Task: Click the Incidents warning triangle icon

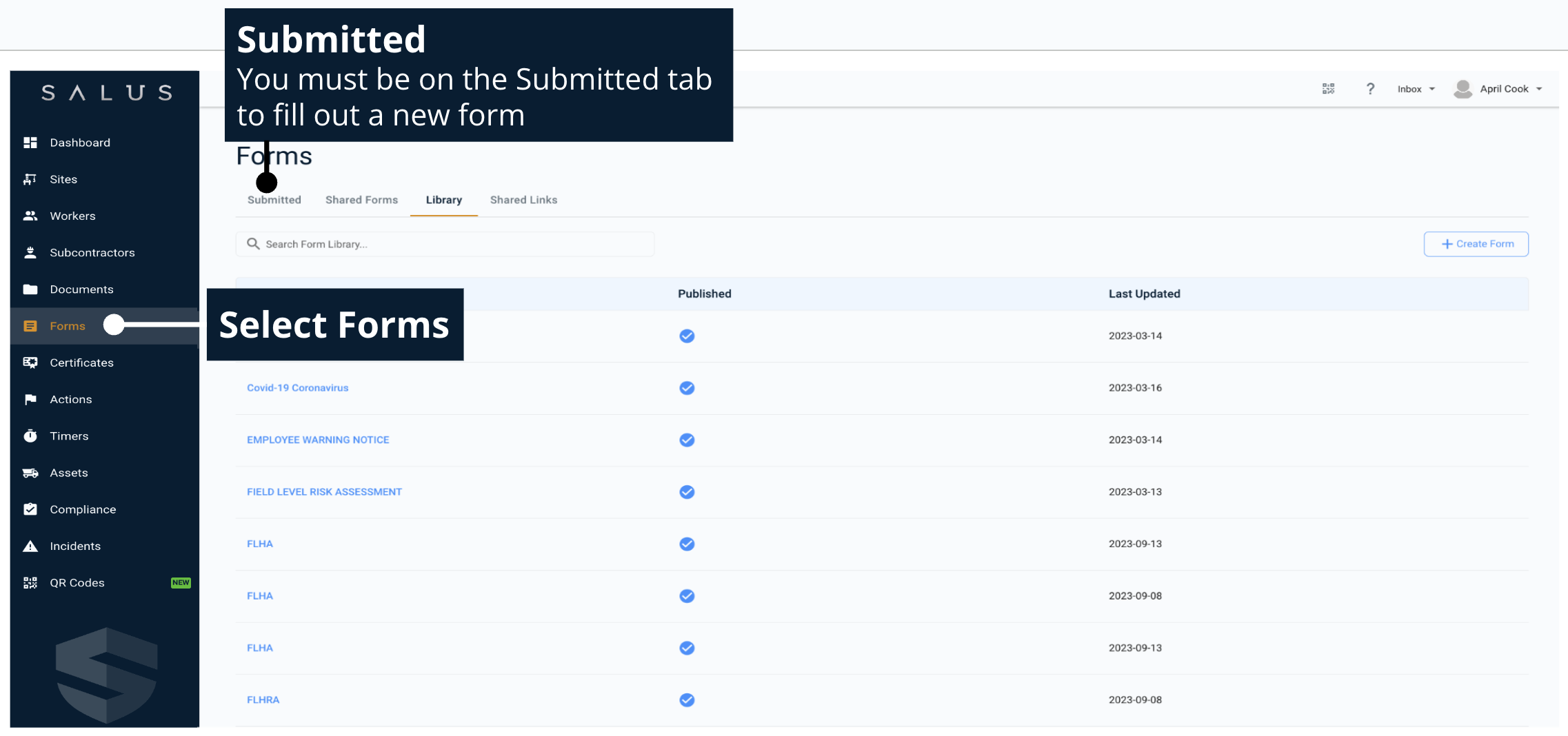Action: point(30,546)
